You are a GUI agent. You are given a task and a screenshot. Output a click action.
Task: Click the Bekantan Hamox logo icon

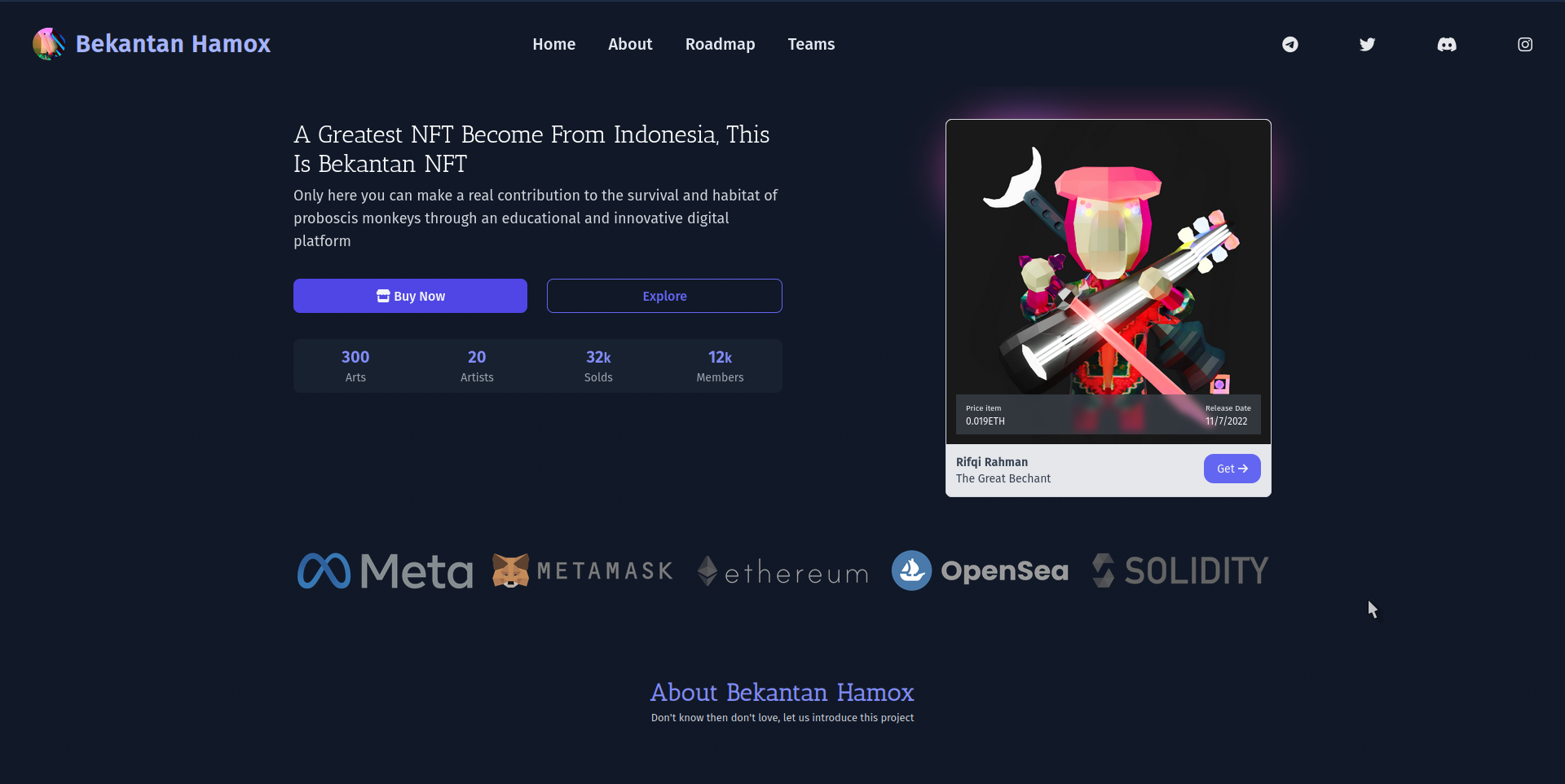pyautogui.click(x=49, y=44)
